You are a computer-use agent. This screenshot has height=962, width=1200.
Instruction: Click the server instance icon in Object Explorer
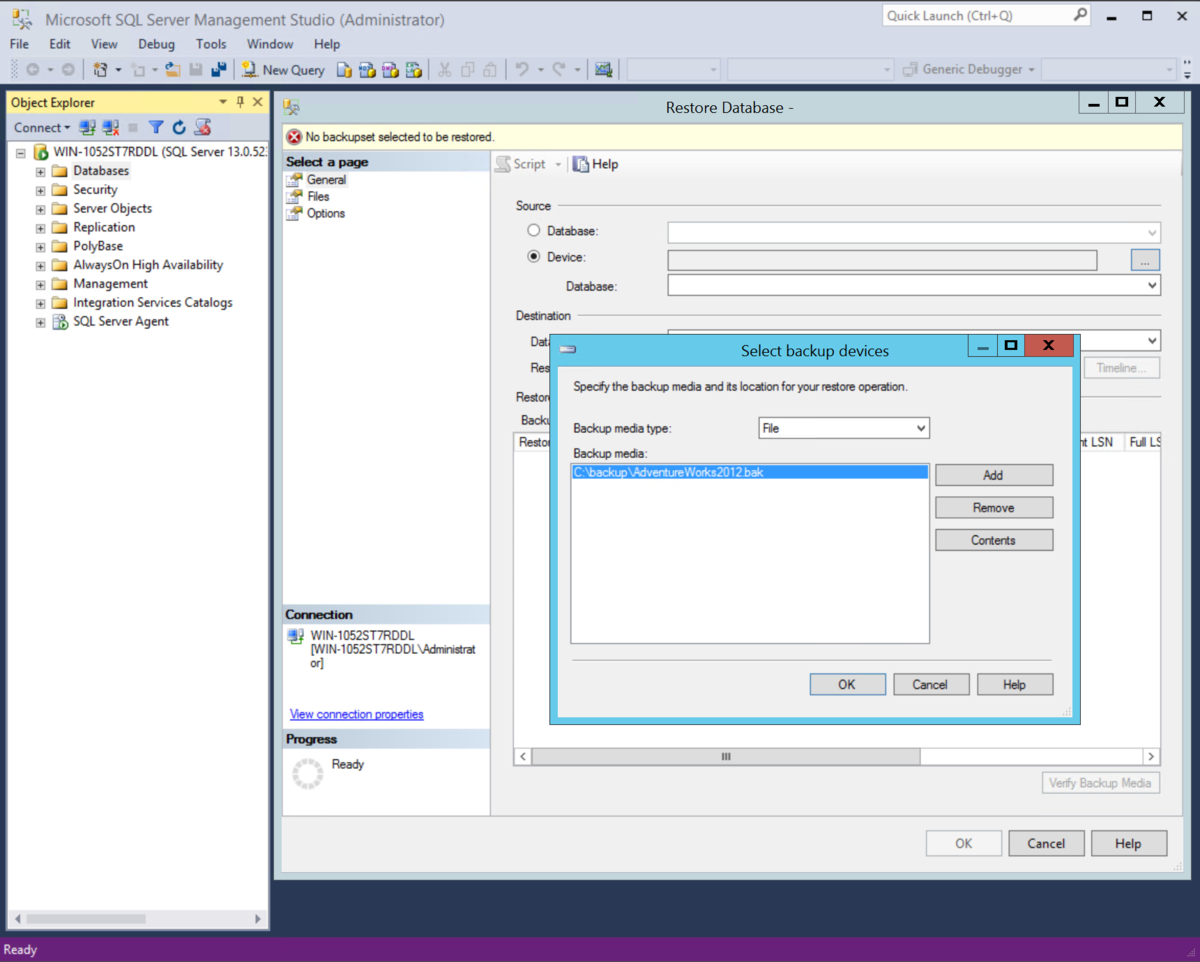41,152
